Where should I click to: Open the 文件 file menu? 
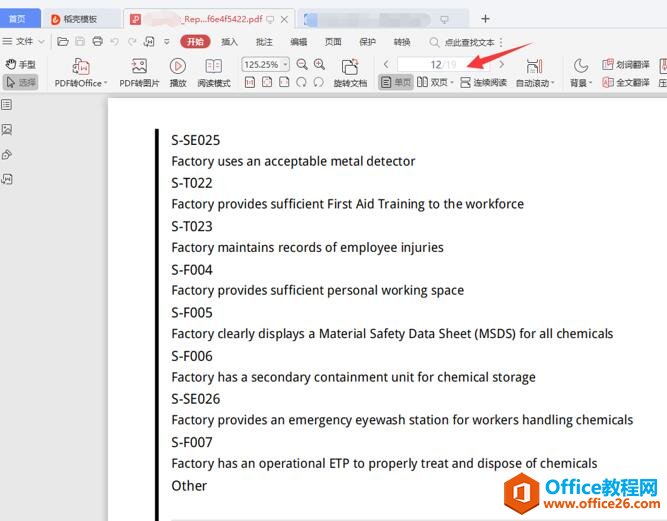[x=23, y=42]
